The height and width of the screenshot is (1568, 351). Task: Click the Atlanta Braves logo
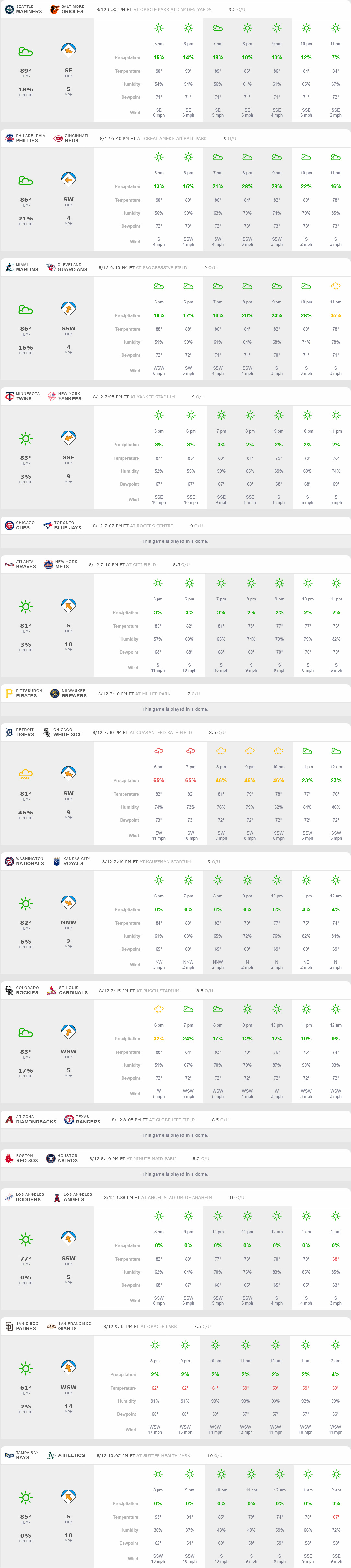click(x=9, y=564)
